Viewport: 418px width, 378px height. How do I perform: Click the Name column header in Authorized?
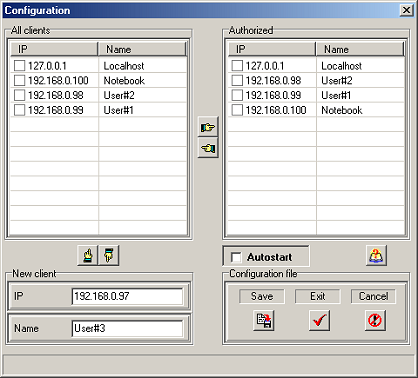coord(360,49)
